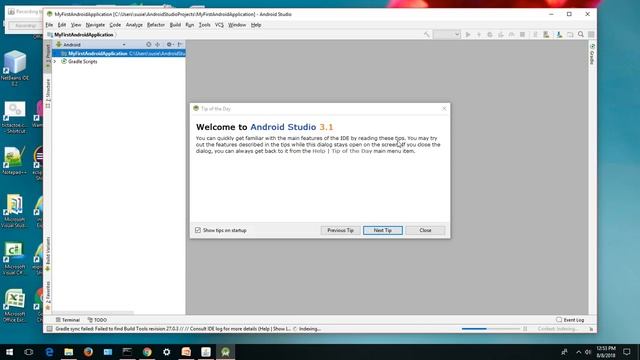Open the Event Log tab
640x360 pixels.
(x=570, y=320)
